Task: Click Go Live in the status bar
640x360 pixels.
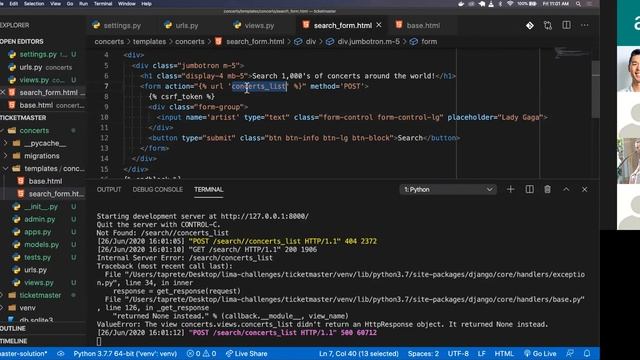Action: (x=540, y=354)
